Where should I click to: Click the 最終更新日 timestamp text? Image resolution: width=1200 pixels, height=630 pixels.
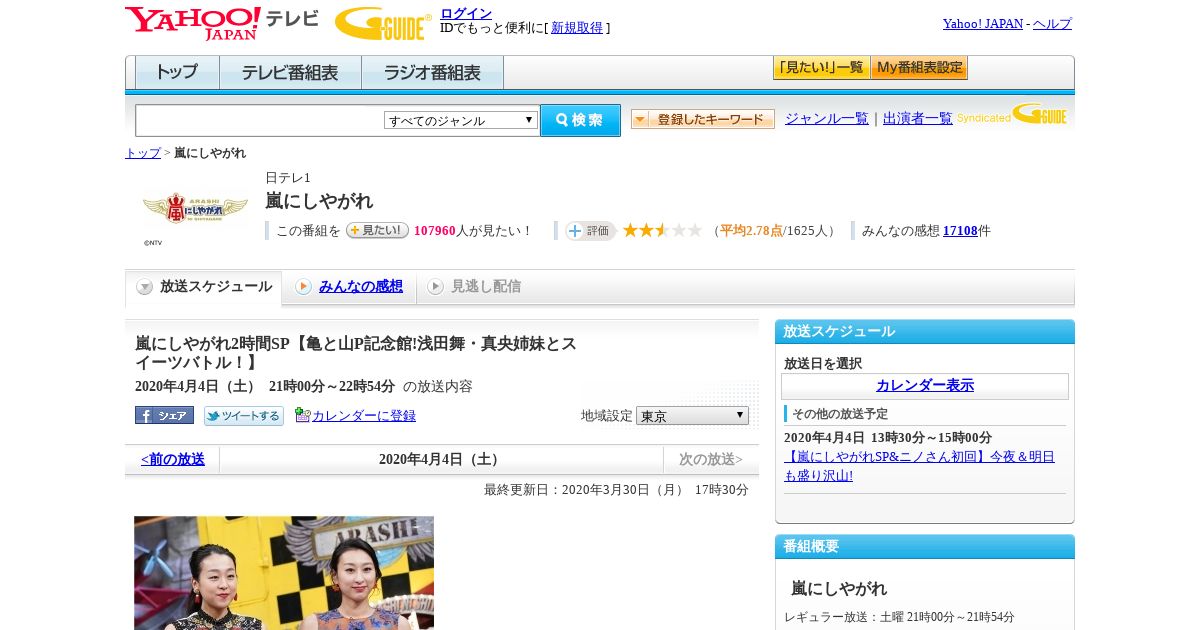tap(616, 490)
